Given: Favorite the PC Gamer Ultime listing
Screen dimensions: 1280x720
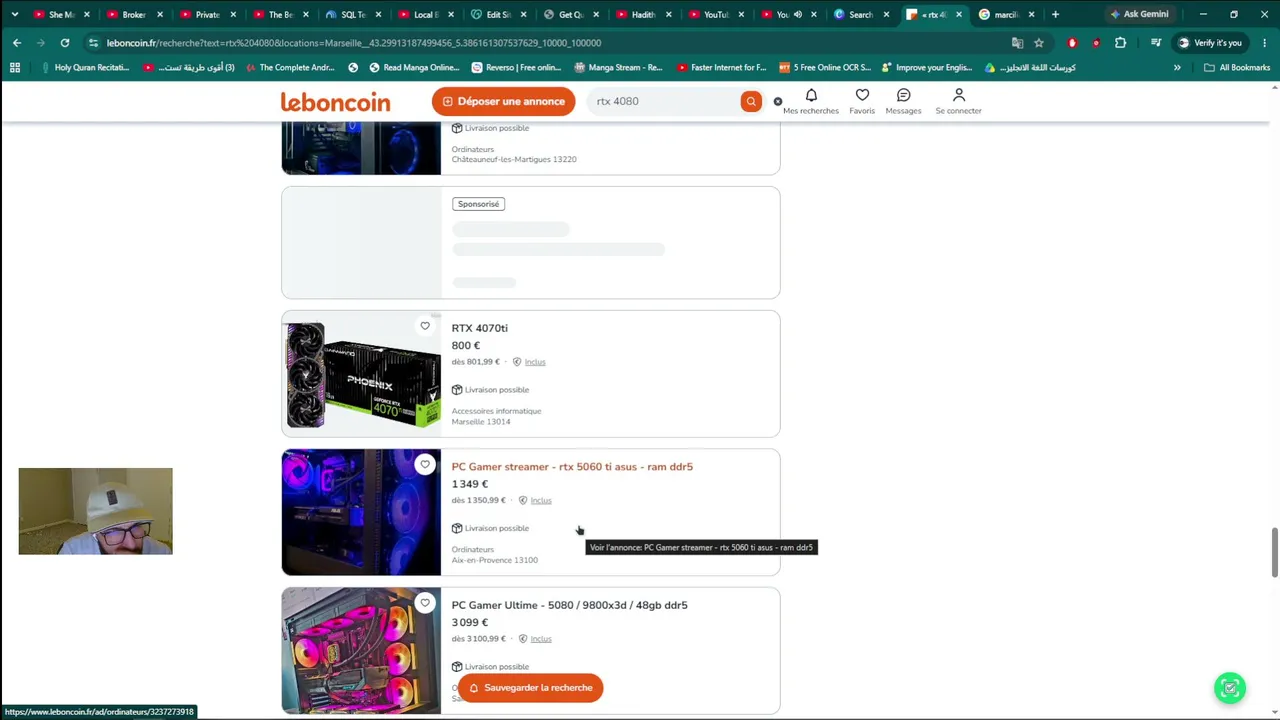Looking at the screenshot, I should click(x=425, y=603).
